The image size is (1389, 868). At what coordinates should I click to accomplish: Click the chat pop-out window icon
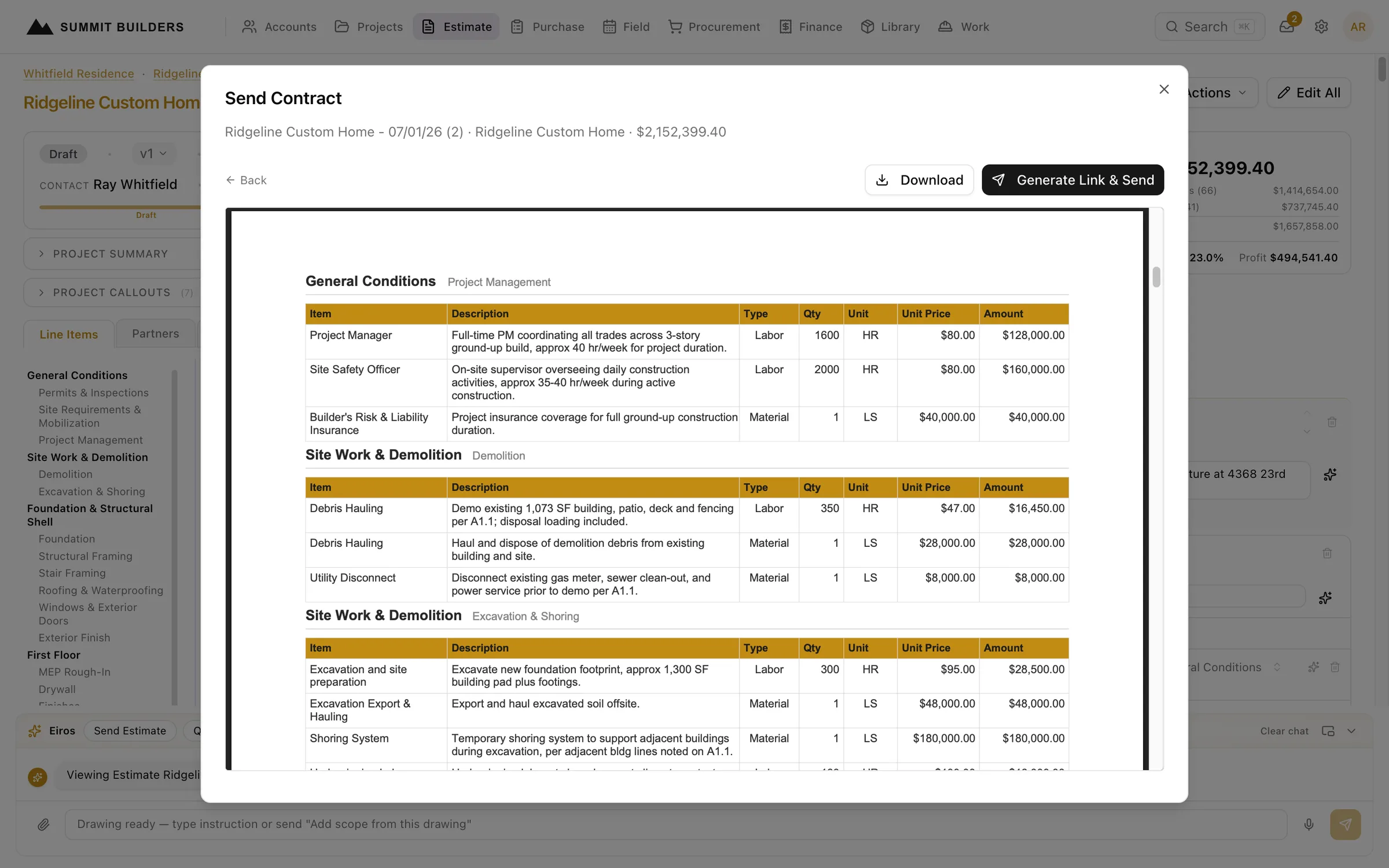(1328, 731)
